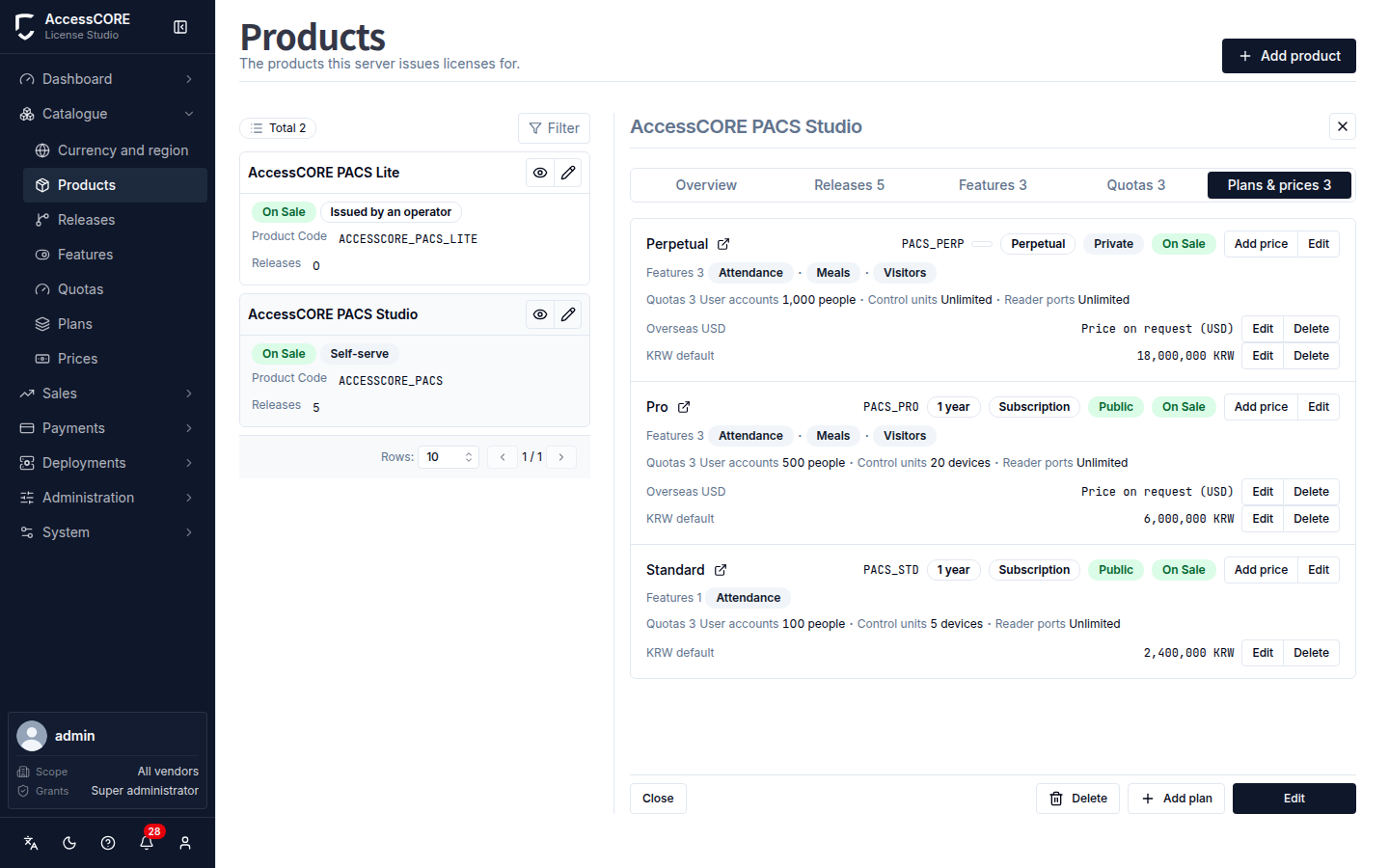View AccessCORE PACS Studio eye icon
The height and width of the screenshot is (868, 1389).
click(540, 314)
